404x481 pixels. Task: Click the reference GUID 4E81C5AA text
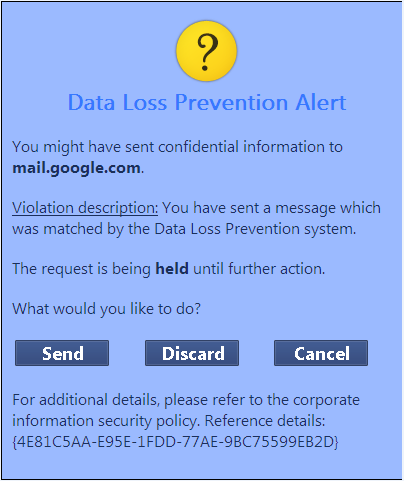pos(175,441)
